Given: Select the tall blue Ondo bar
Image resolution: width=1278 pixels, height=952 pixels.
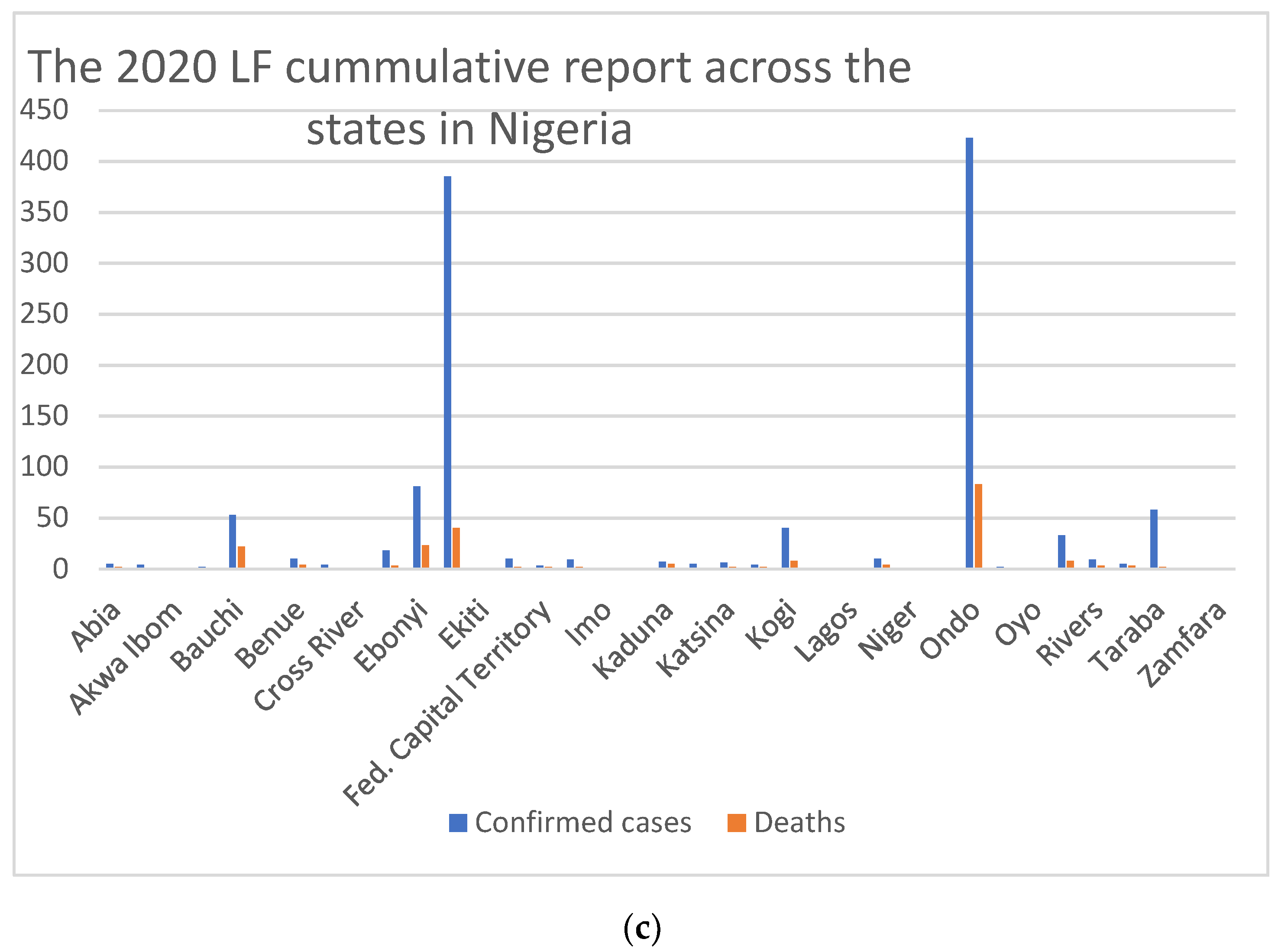Looking at the screenshot, I should [969, 353].
